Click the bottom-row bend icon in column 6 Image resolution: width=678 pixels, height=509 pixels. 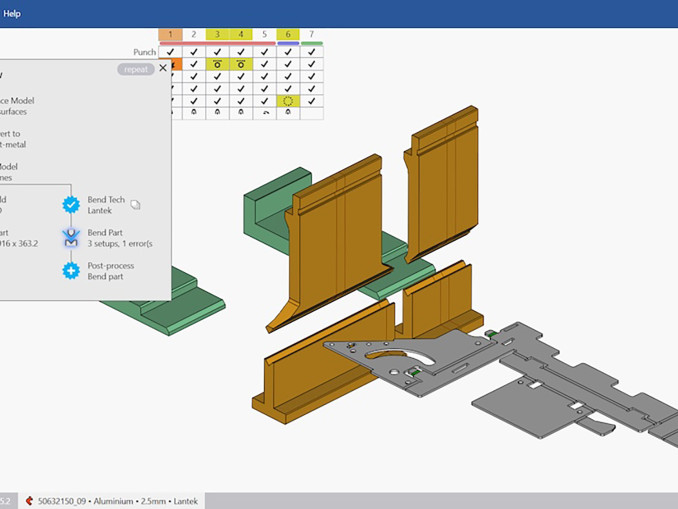tap(288, 112)
